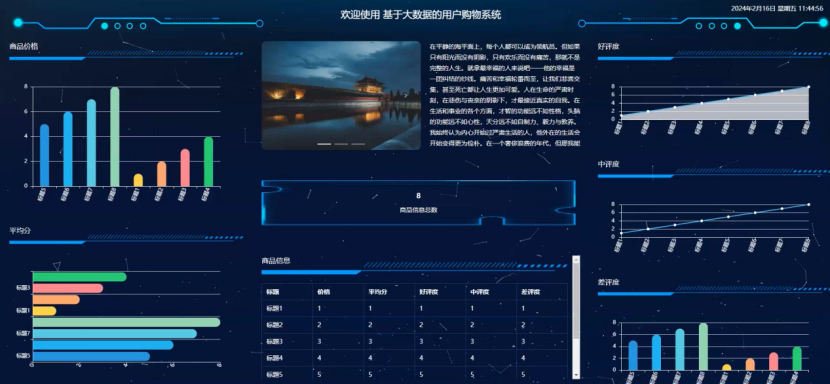Click the green horizontal bar in 平均分 chart
The height and width of the screenshot is (384, 830).
pyautogui.click(x=79, y=276)
